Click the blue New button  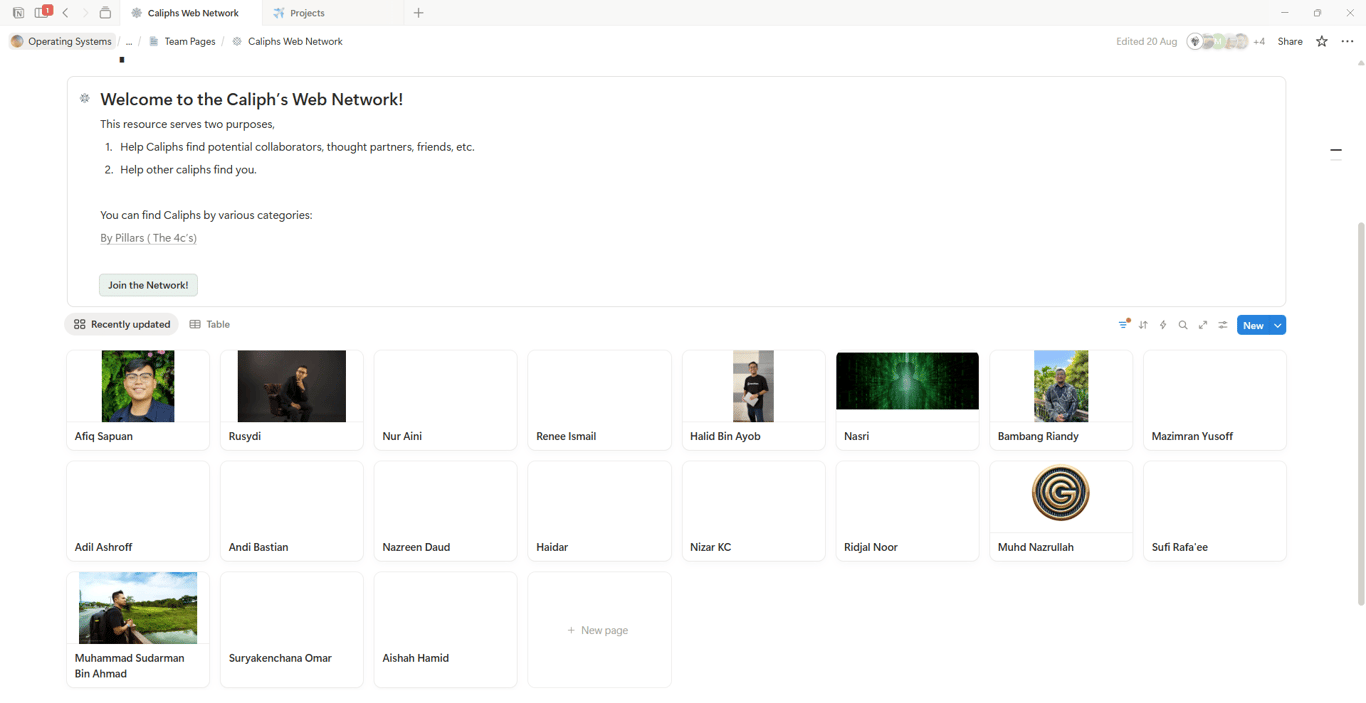1253,325
